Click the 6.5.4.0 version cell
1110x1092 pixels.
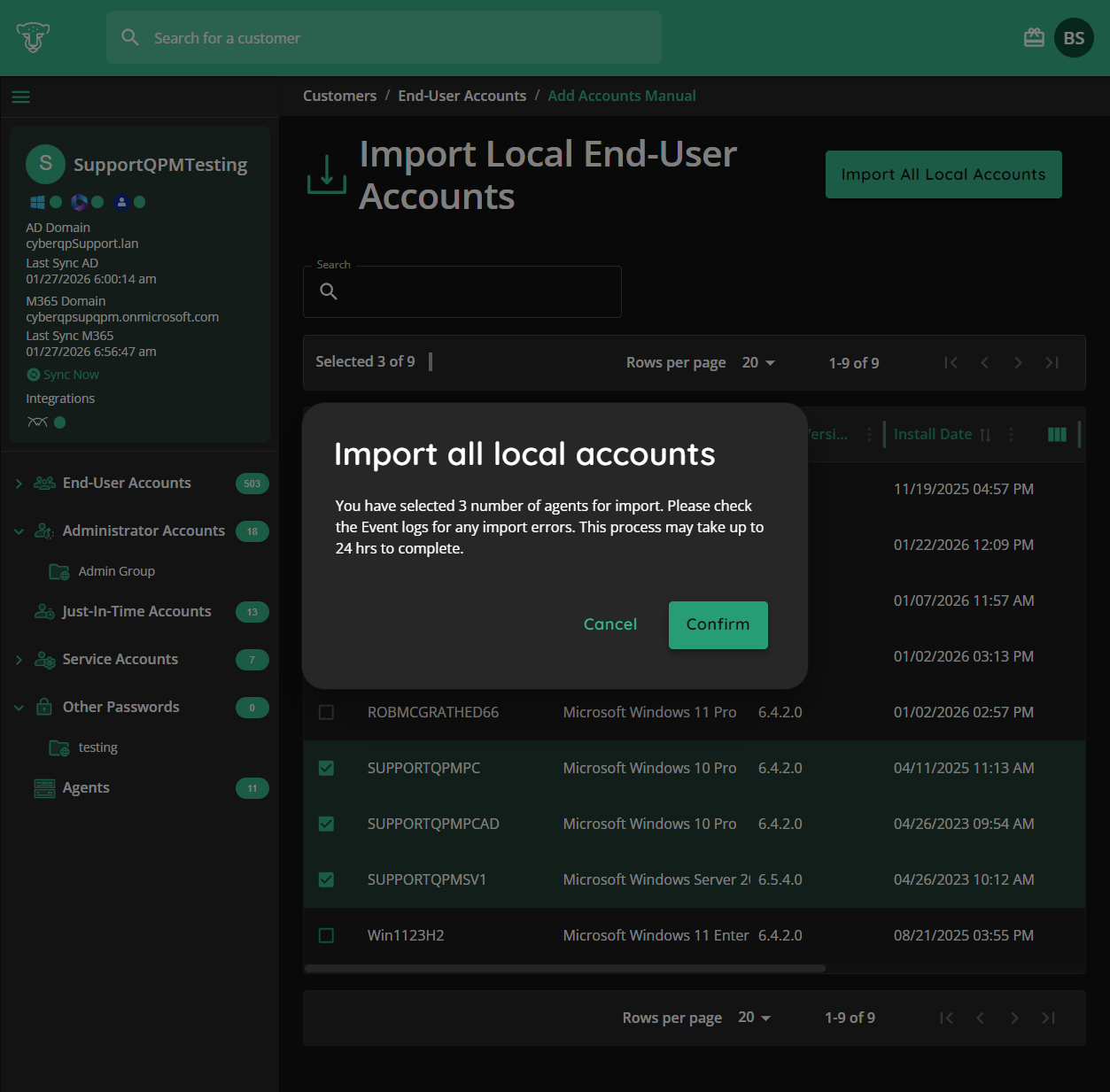coord(780,879)
